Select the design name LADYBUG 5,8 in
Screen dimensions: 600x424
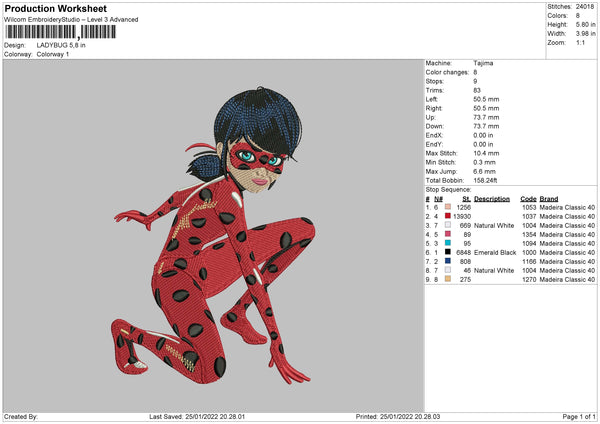coord(61,45)
